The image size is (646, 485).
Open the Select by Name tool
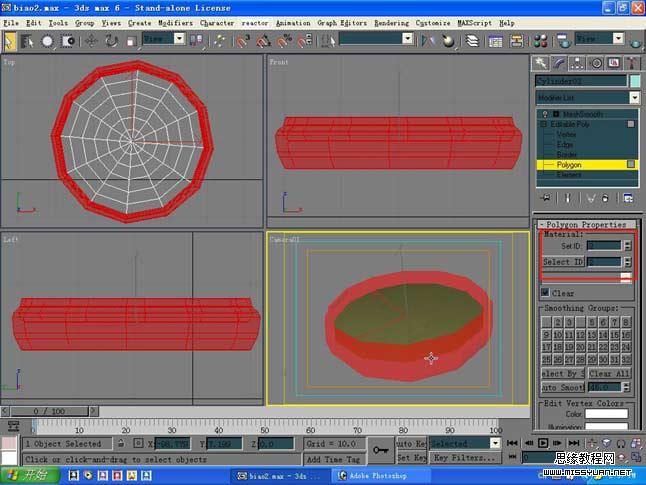pos(27,41)
